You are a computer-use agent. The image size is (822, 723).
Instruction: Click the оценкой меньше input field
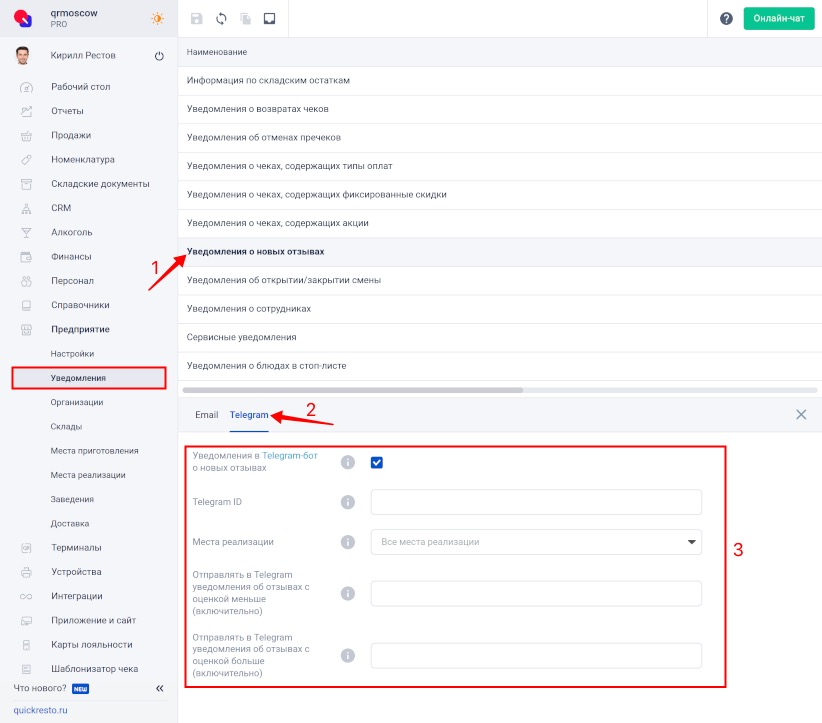pos(536,593)
